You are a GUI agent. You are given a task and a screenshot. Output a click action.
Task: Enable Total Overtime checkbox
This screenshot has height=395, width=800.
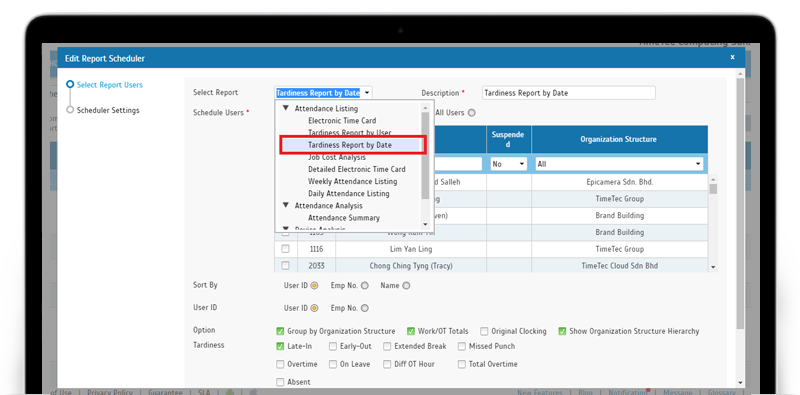[462, 364]
